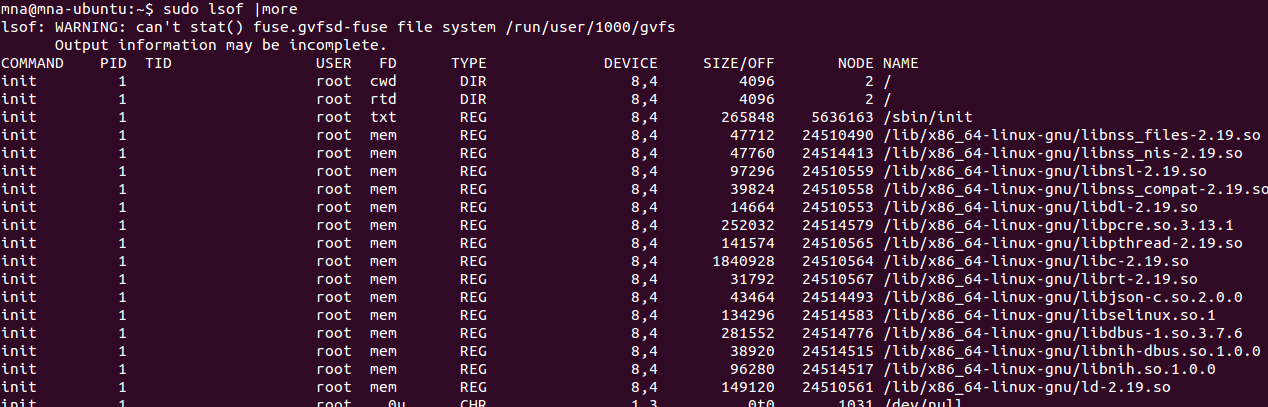Viewport: 1268px width, 407px height.
Task: Click the SIZE/OFF column header
Action: [739, 63]
